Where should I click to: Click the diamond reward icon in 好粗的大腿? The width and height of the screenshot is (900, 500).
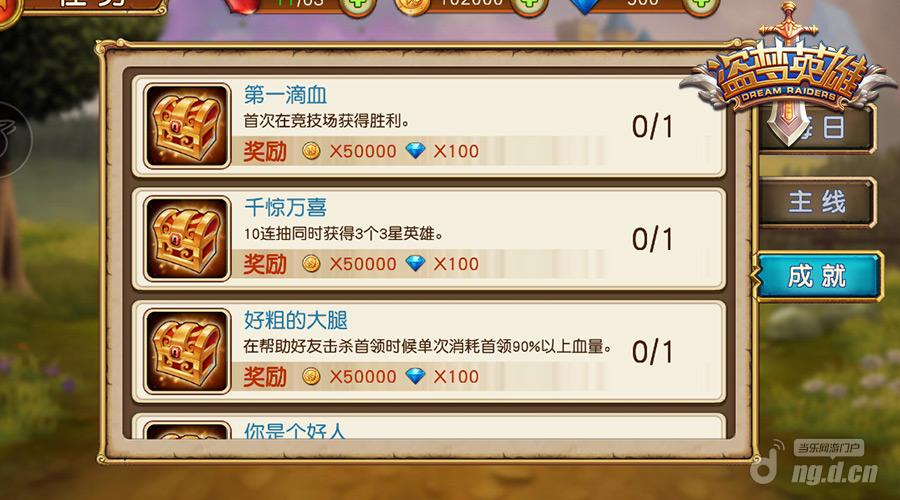click(415, 376)
